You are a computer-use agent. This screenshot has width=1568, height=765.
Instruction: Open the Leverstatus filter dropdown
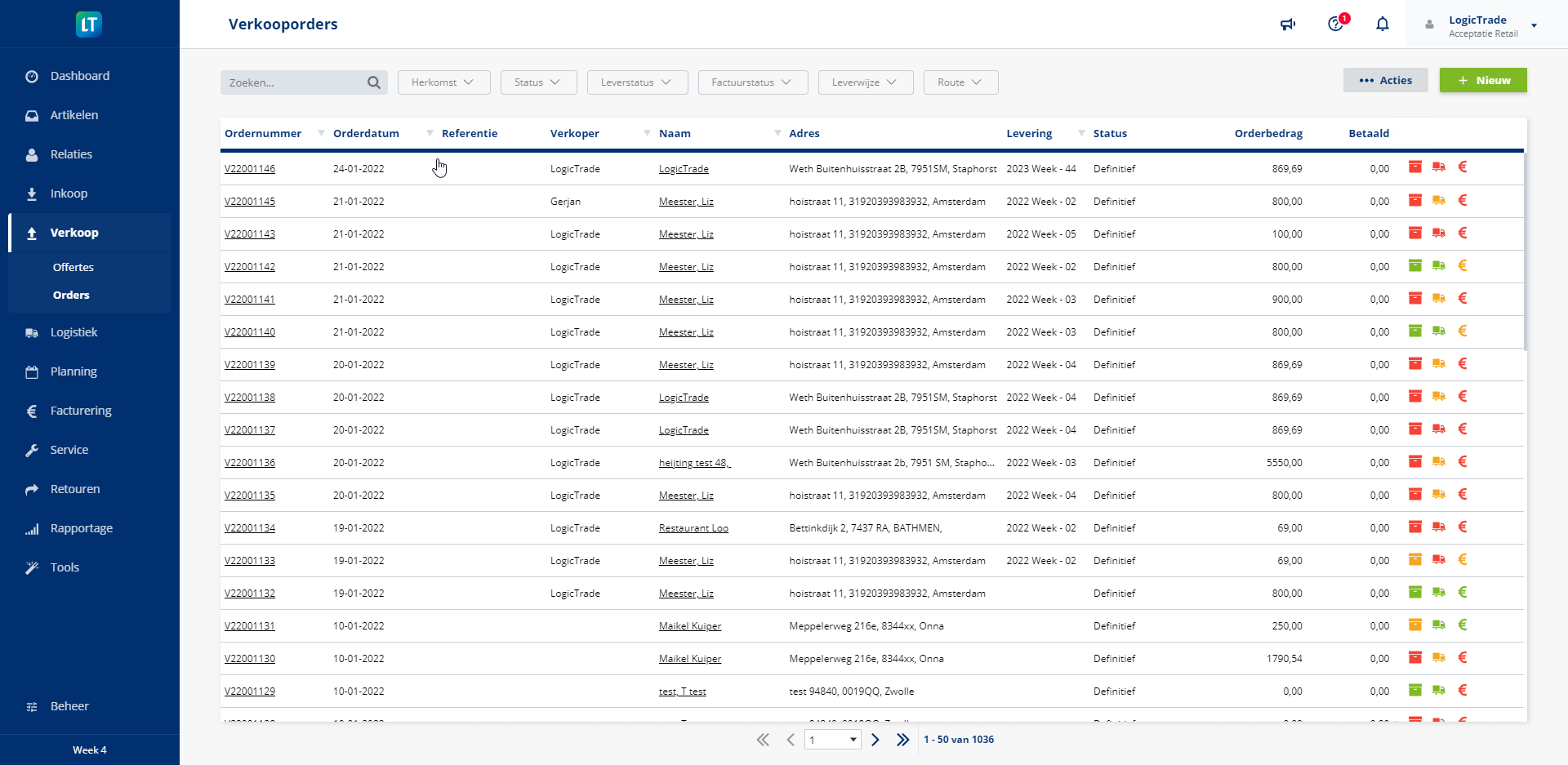pos(637,82)
